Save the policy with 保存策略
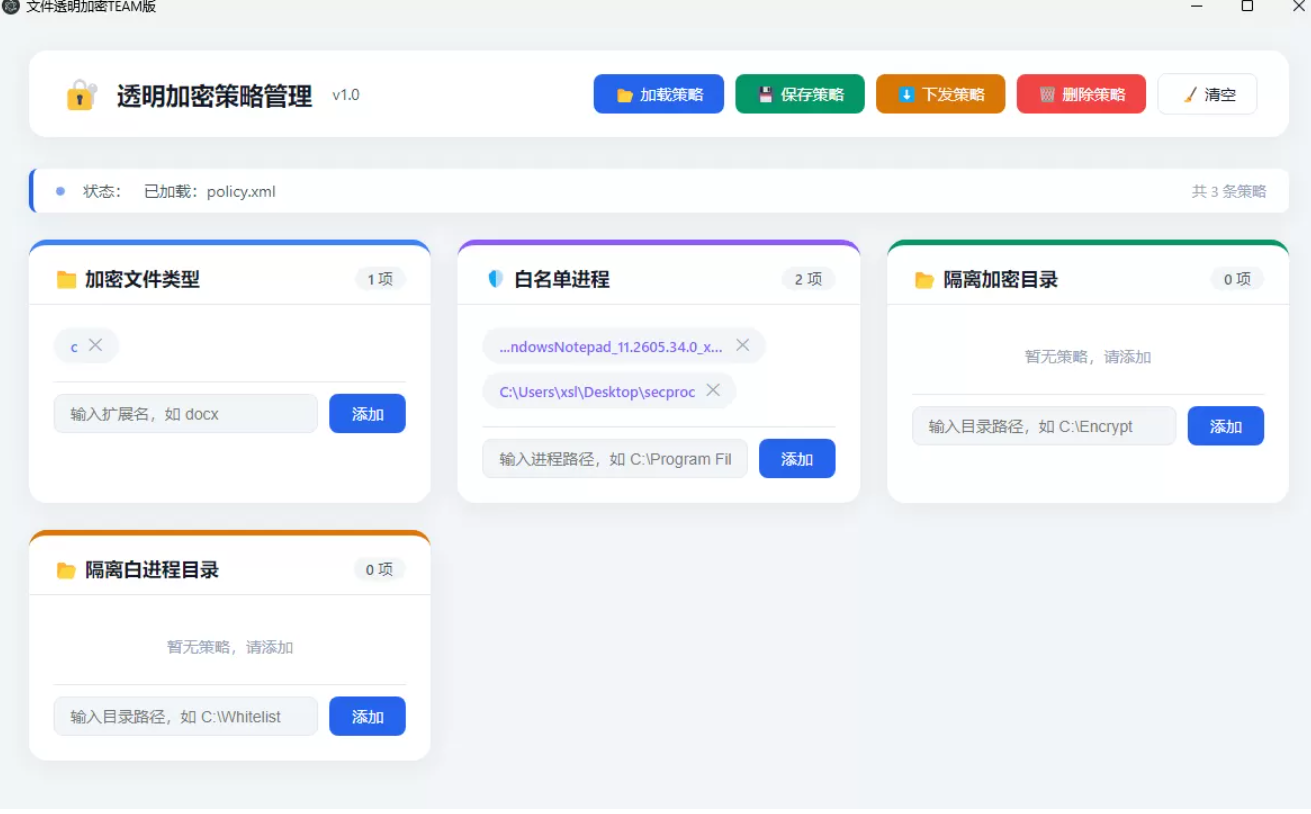The width and height of the screenshot is (1311, 814). (x=800, y=94)
